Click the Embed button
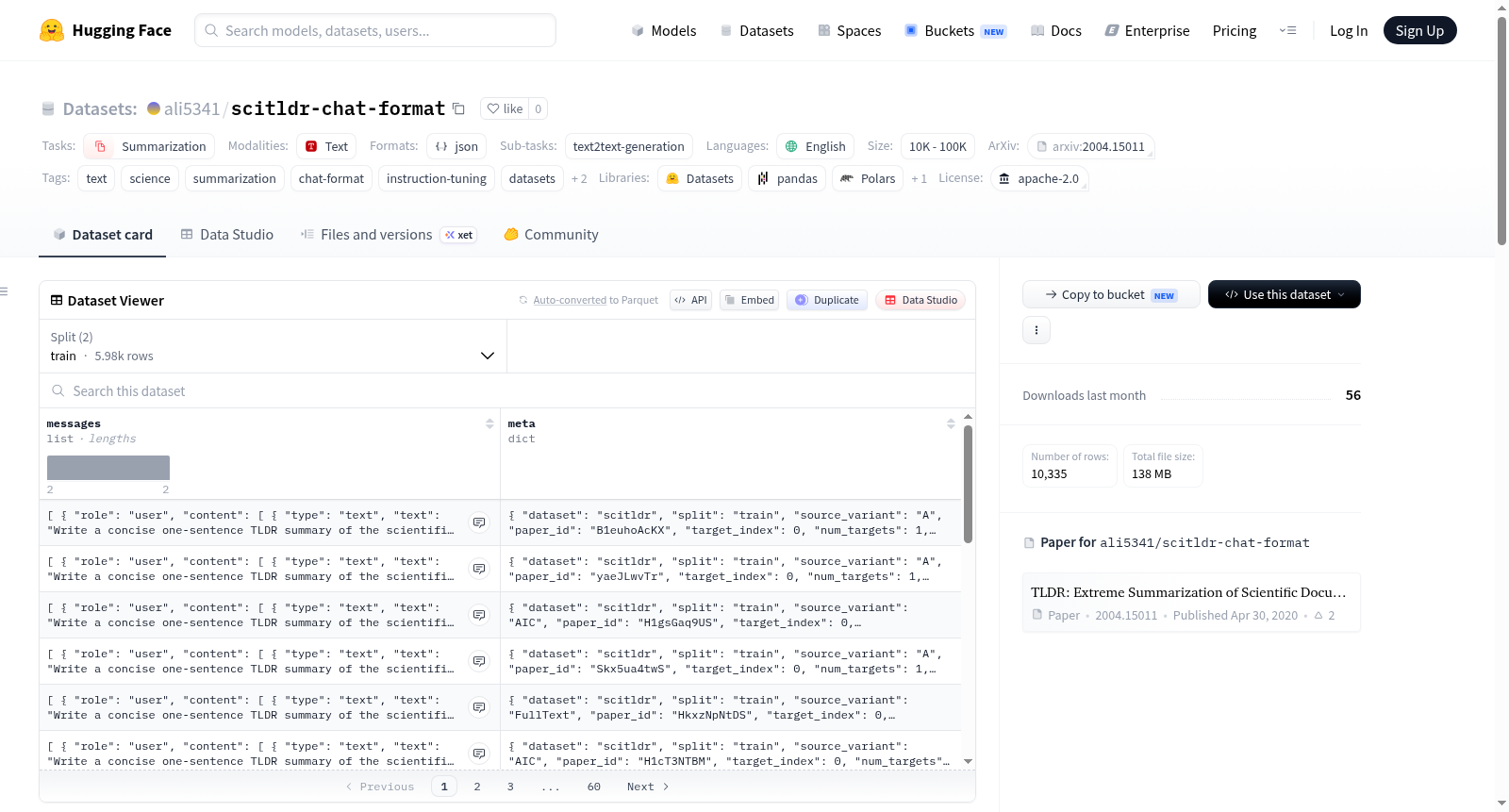 pyautogui.click(x=749, y=300)
